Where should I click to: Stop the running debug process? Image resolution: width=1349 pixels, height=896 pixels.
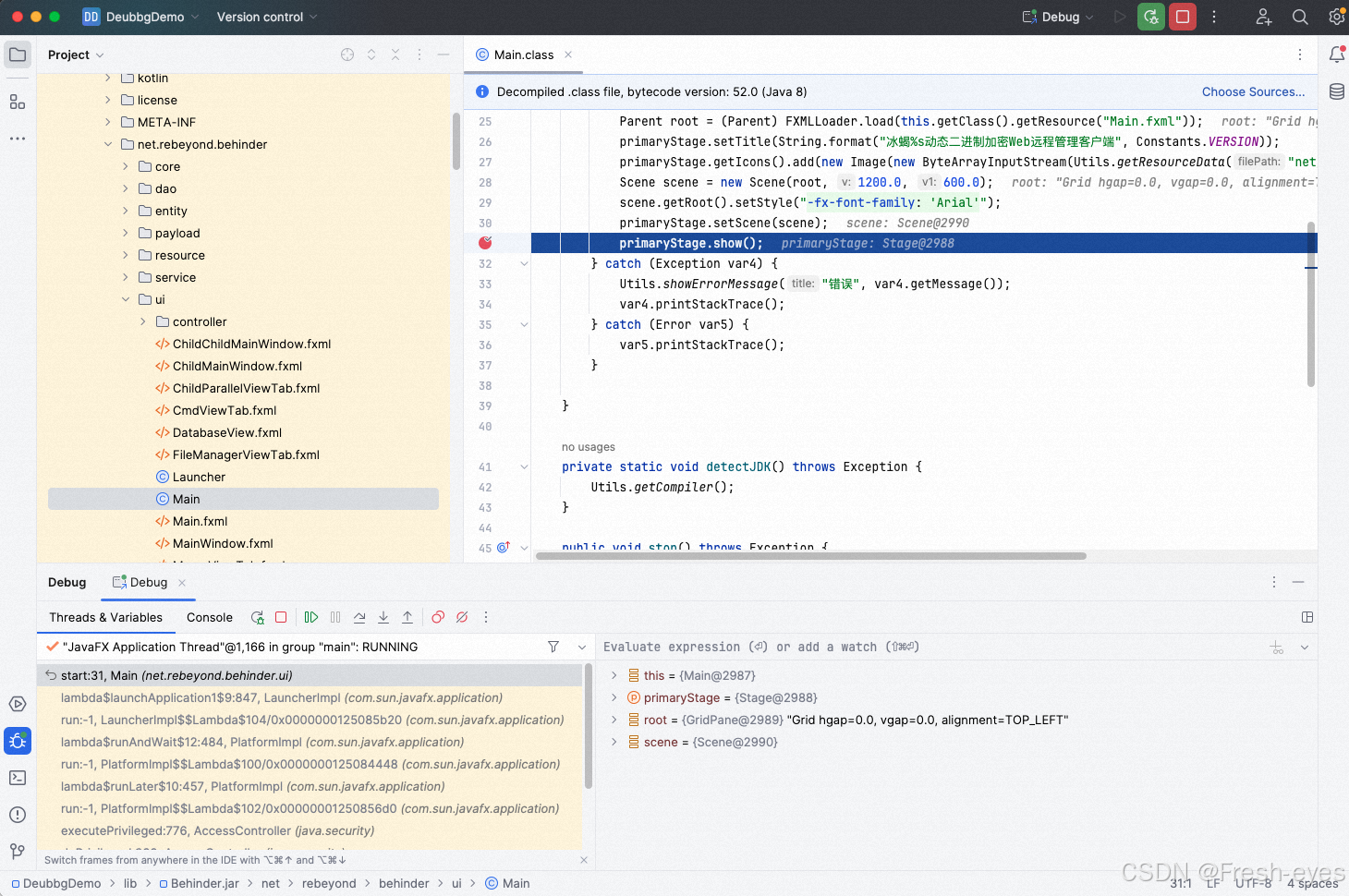tap(280, 617)
